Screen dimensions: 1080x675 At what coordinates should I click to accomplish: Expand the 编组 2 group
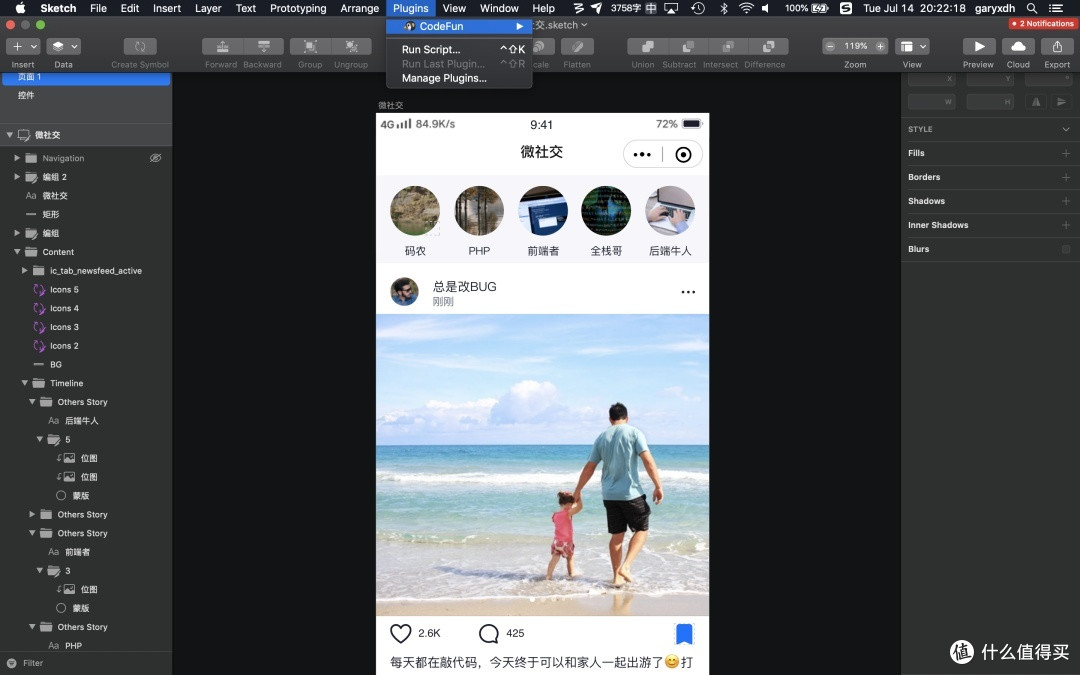pos(17,176)
